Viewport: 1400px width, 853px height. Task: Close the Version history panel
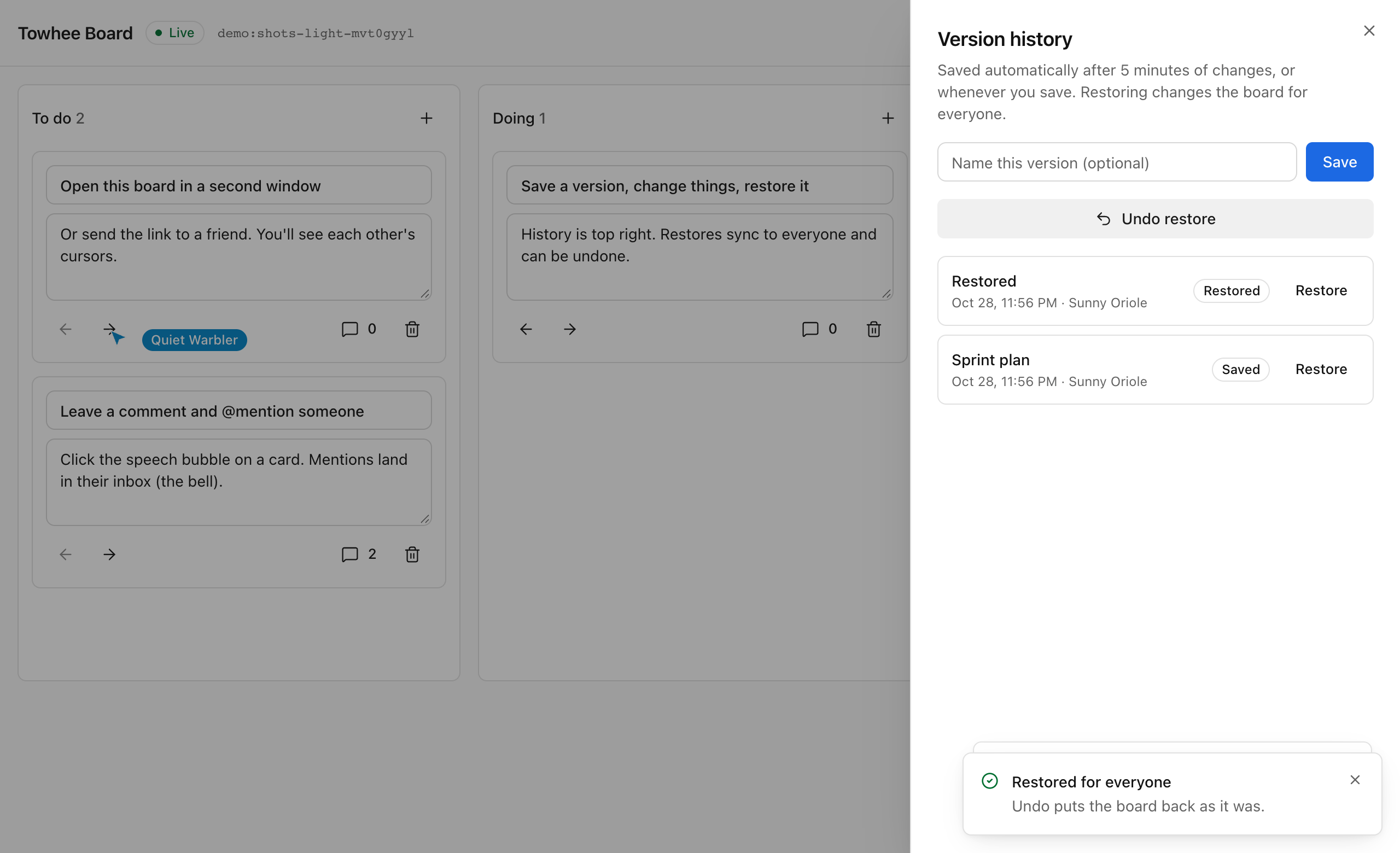coord(1369,31)
